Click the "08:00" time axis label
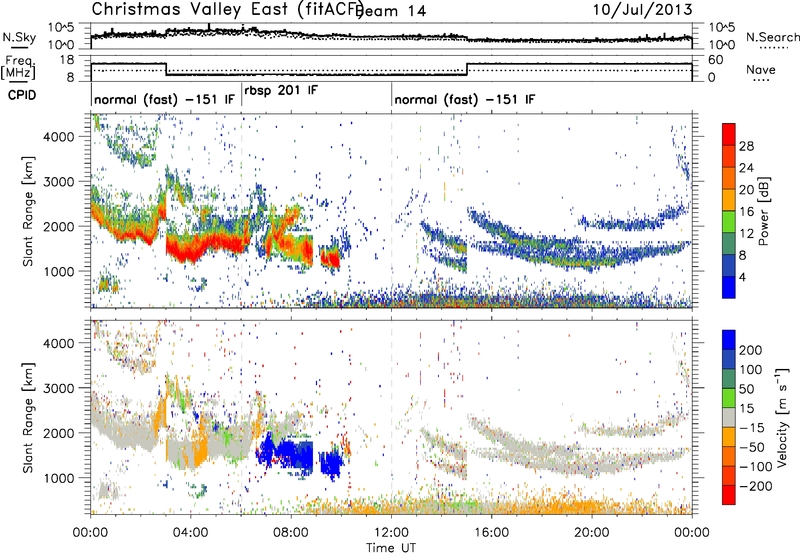The width and height of the screenshot is (800, 554). point(291,533)
